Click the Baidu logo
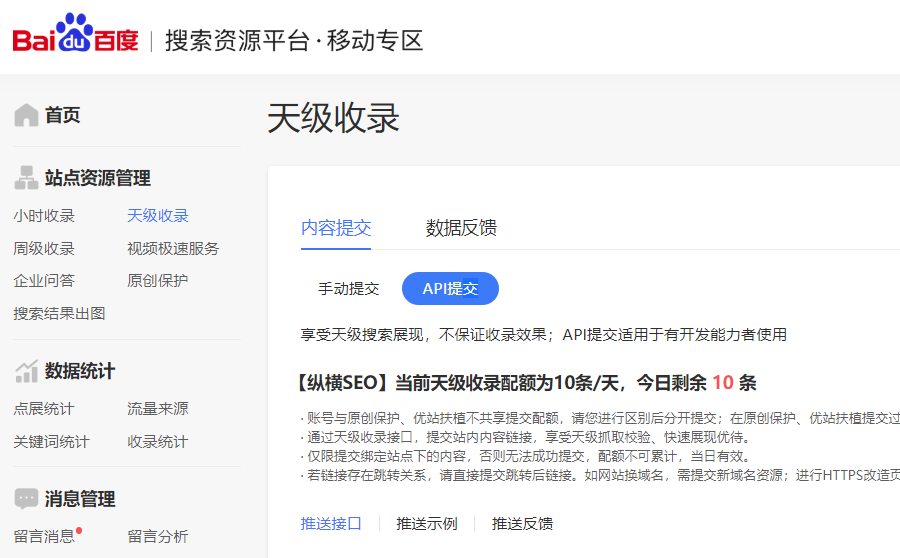This screenshot has height=558, width=900. tap(75, 37)
